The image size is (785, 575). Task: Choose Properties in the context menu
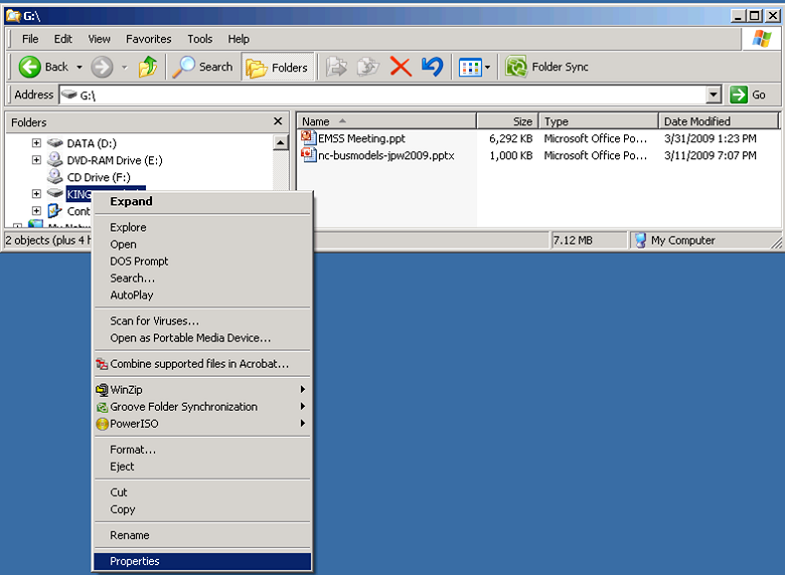pos(135,562)
